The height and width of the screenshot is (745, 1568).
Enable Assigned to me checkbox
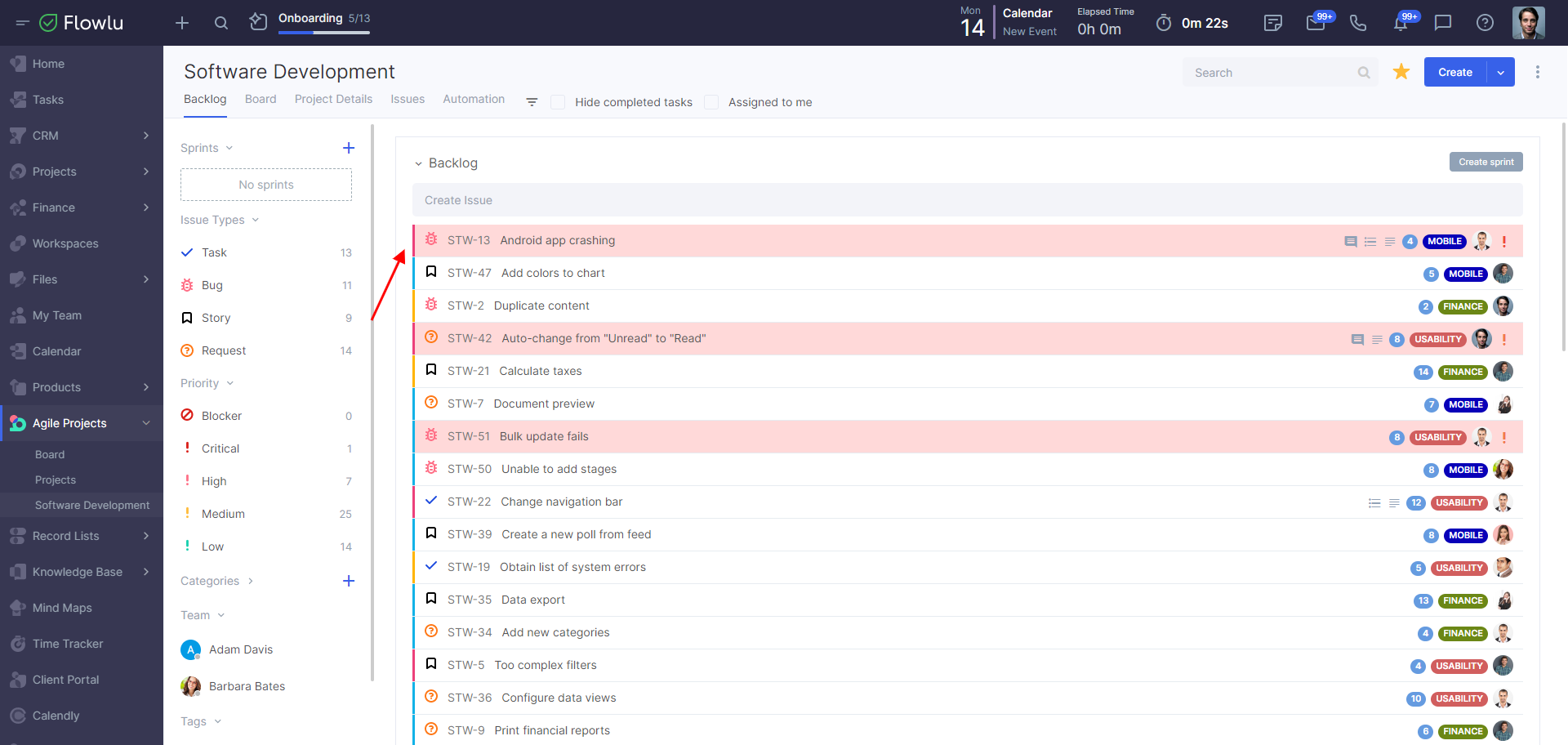pos(711,102)
